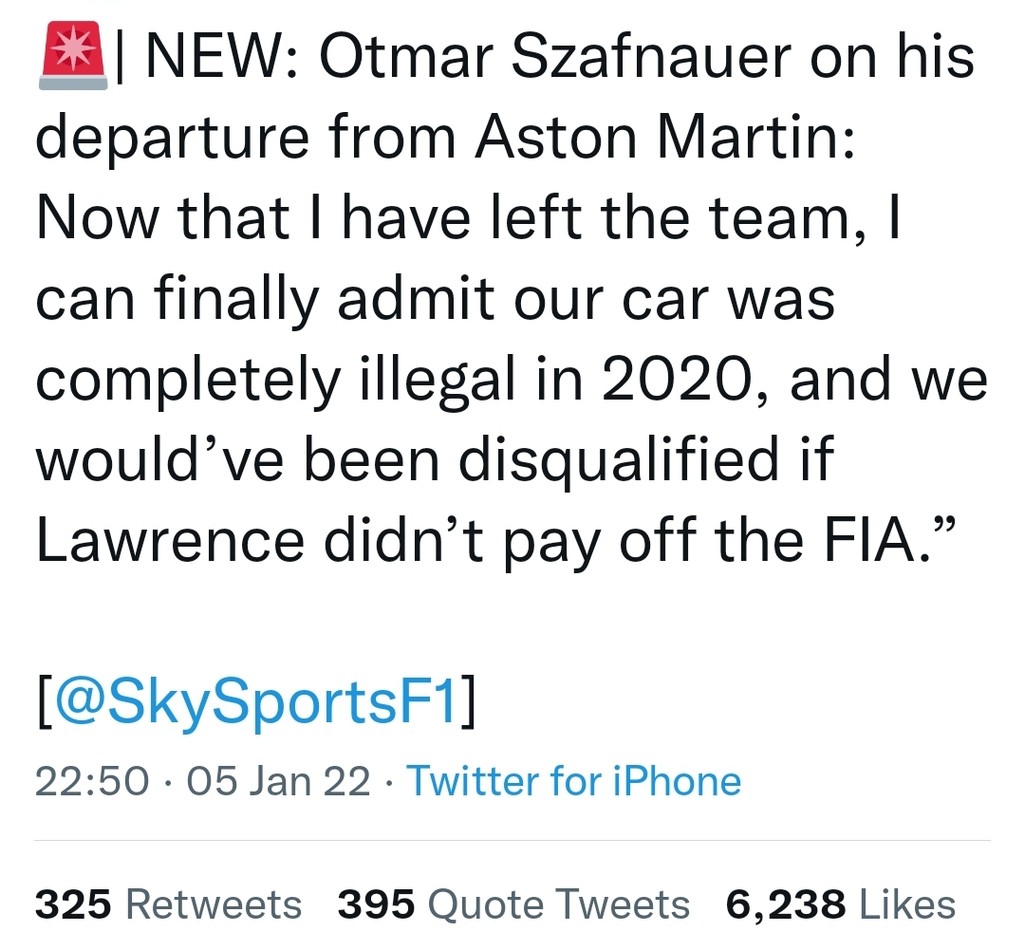Click the words Aston Martin
This screenshot has width=1024, height=928.
pos(664,136)
